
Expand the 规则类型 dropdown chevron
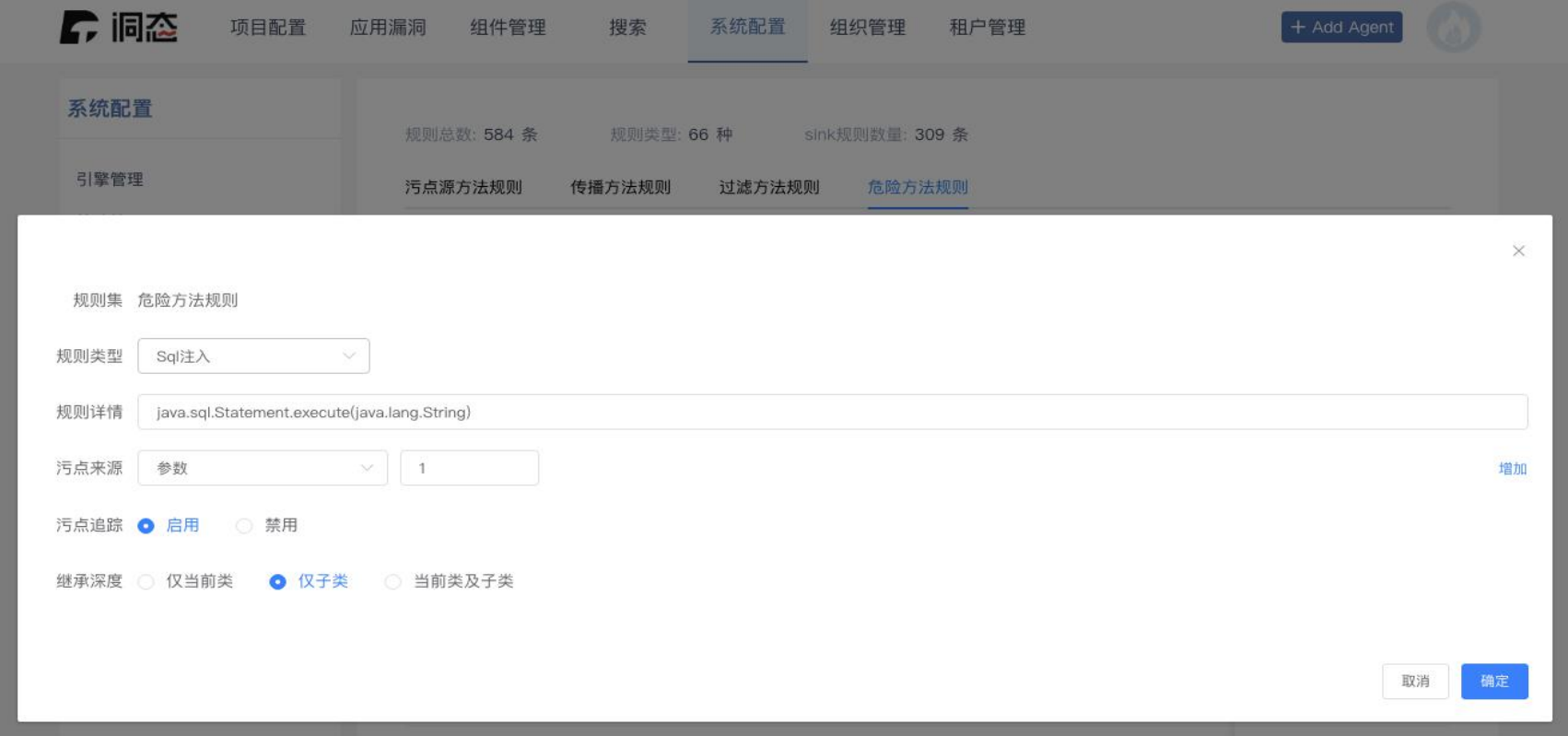[x=349, y=356]
